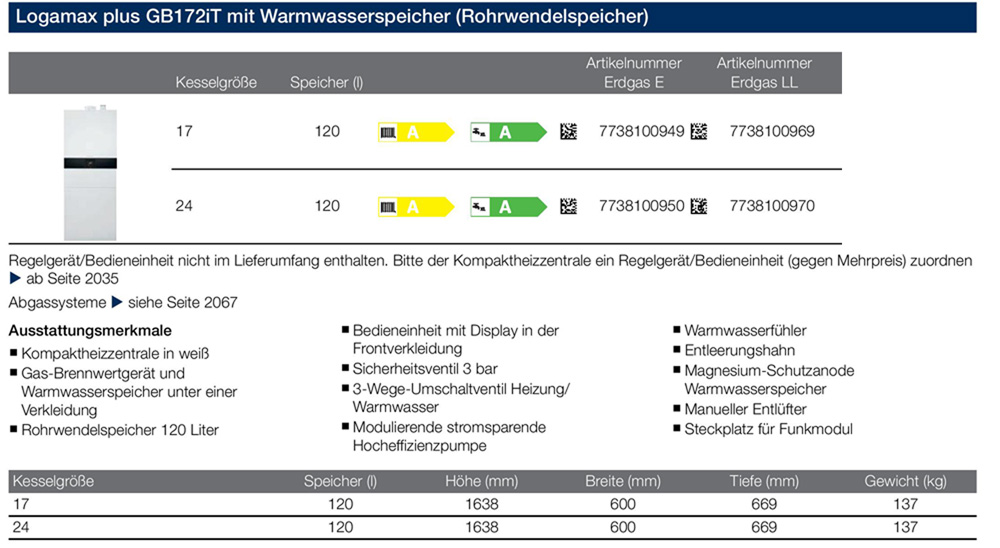Click 'Entleerungshahn' bullet
The width and height of the screenshot is (1000, 548).
739,350
